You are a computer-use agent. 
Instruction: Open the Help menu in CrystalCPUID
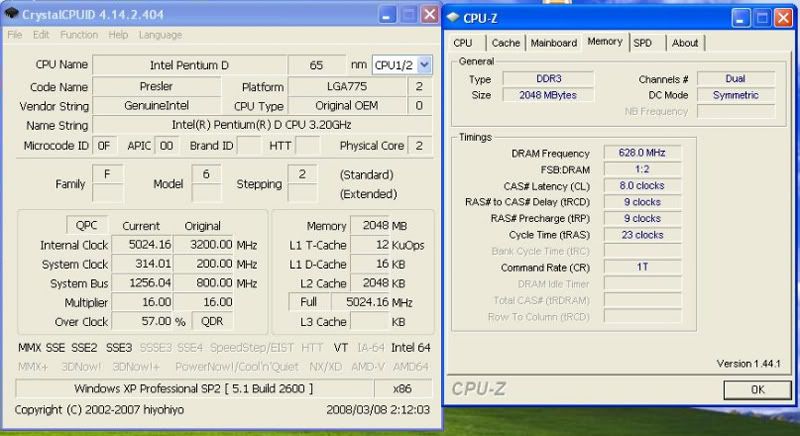[118, 35]
